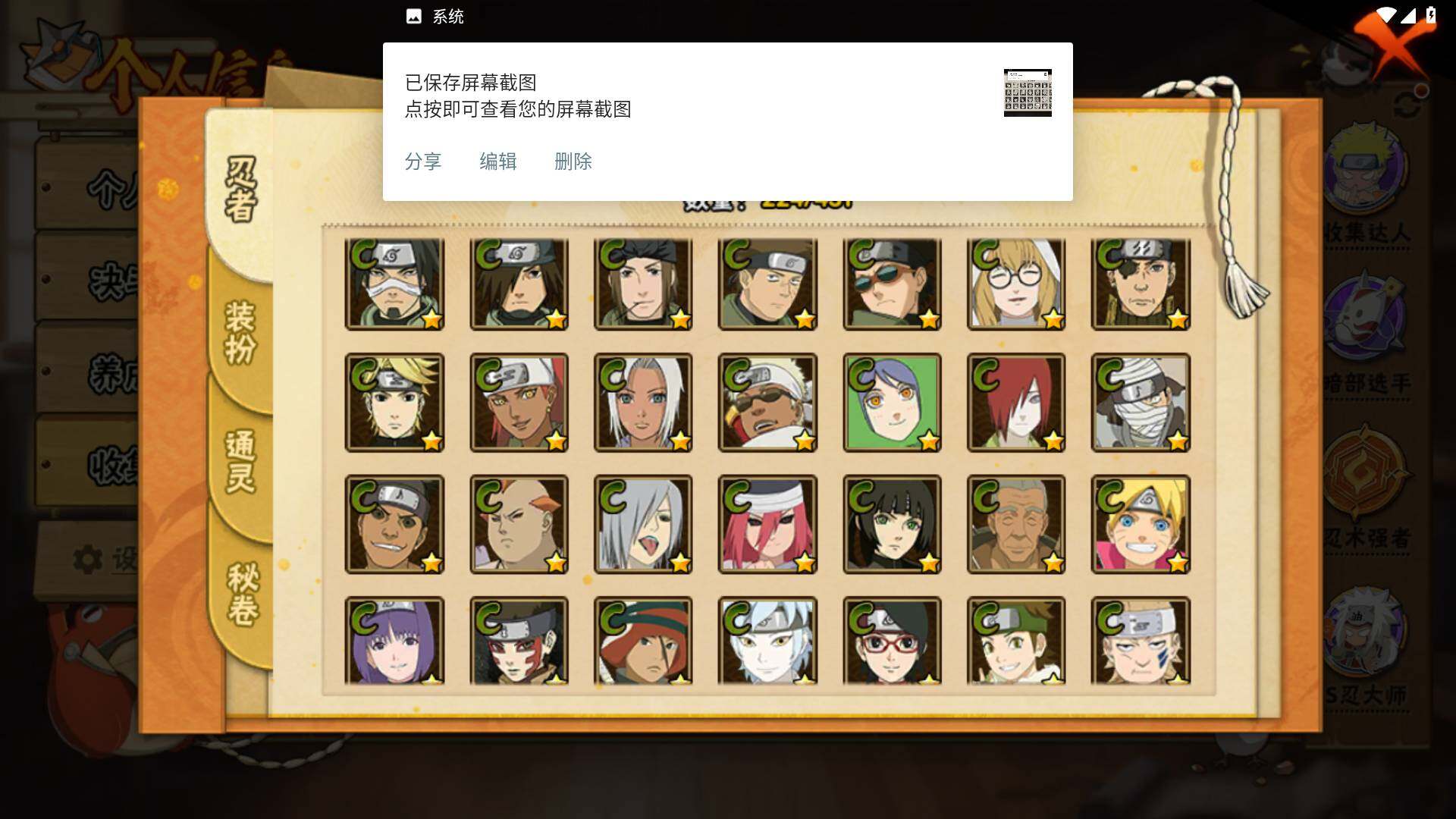Viewport: 1456px width, 819px height.
Task: Select the blonde Boruto ninja portrait
Action: (x=1141, y=525)
